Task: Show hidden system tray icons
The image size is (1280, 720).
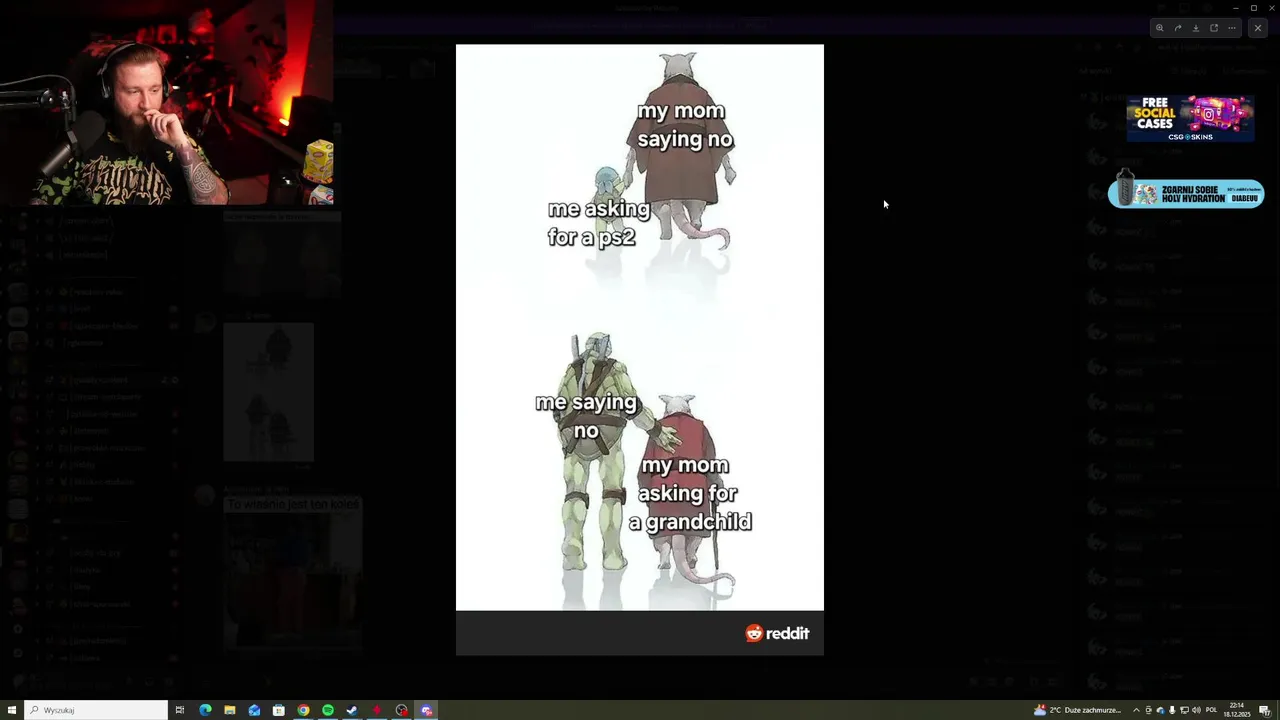Action: (1136, 710)
